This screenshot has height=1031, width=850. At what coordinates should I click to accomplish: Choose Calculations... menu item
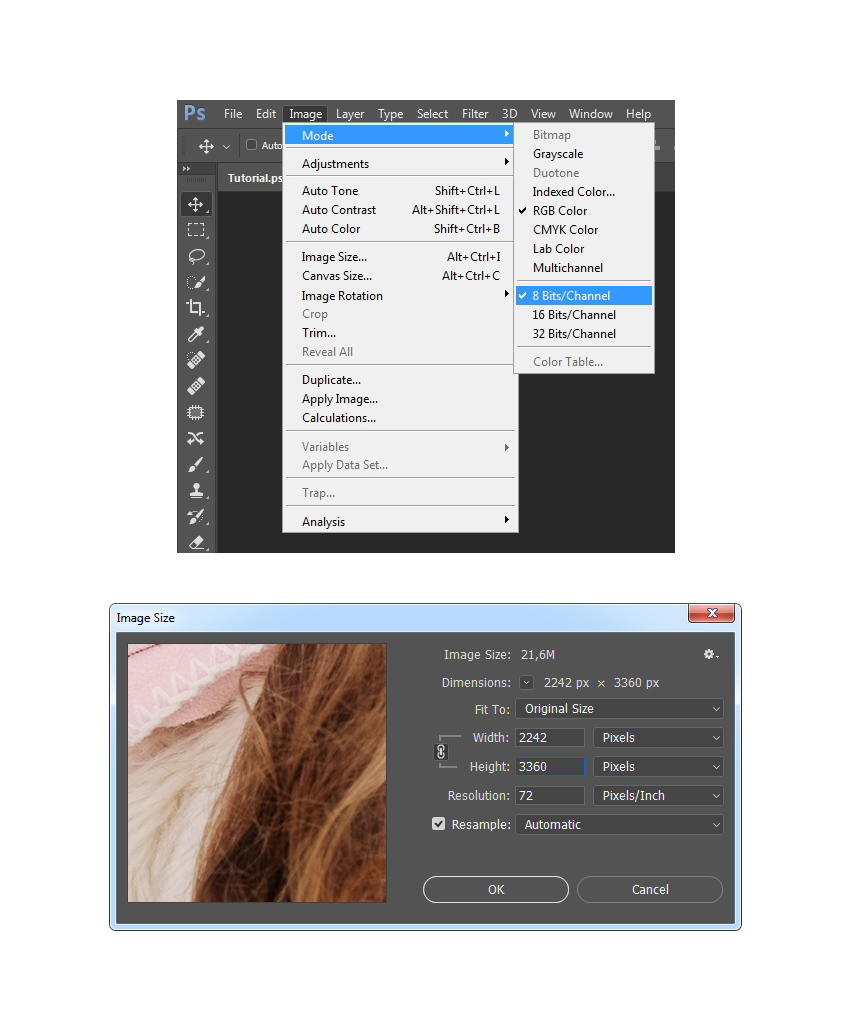400,418
